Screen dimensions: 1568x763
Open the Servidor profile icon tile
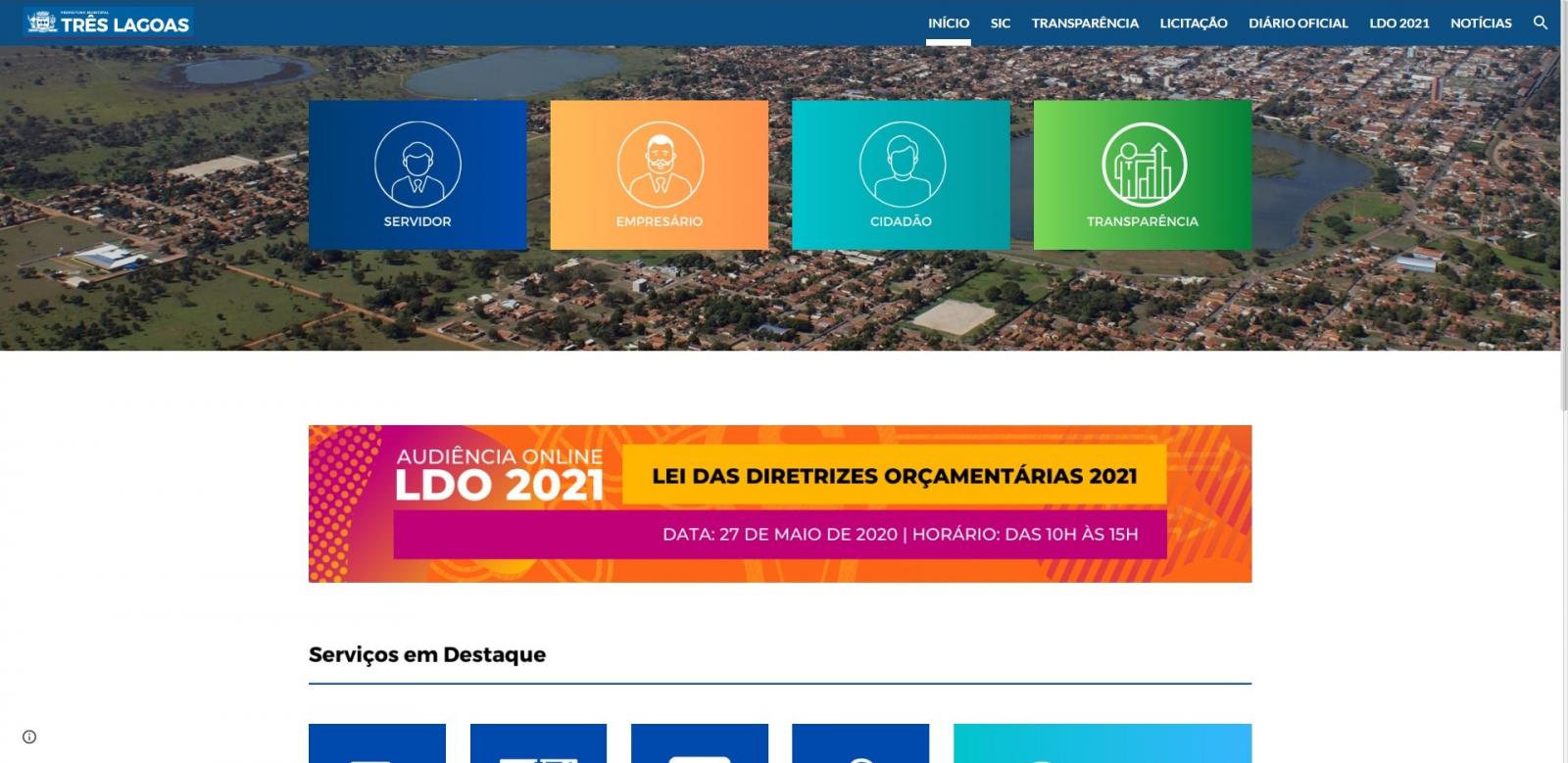[417, 174]
